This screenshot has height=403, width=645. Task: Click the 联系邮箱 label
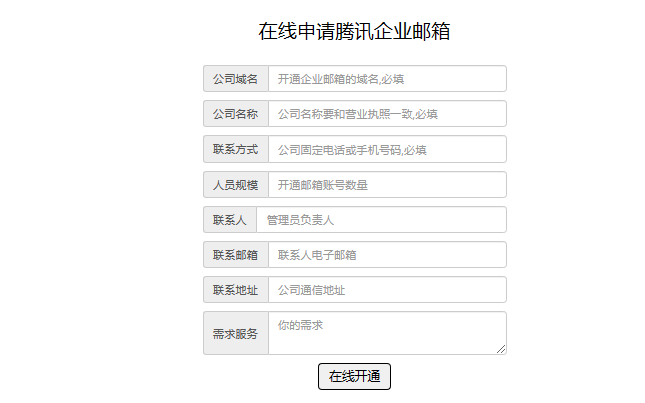[x=236, y=255]
